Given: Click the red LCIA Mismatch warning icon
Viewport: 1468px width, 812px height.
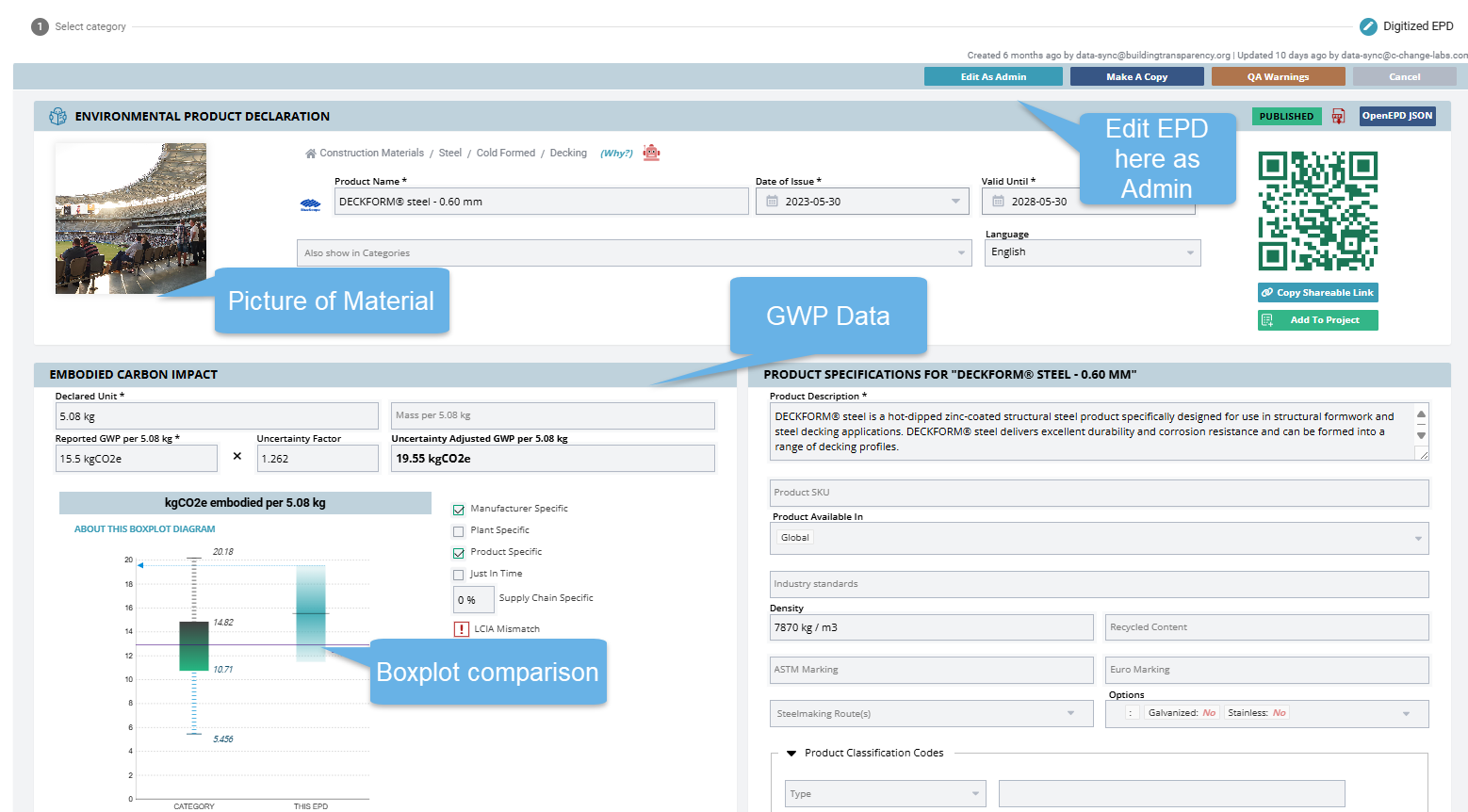Looking at the screenshot, I should click(461, 629).
